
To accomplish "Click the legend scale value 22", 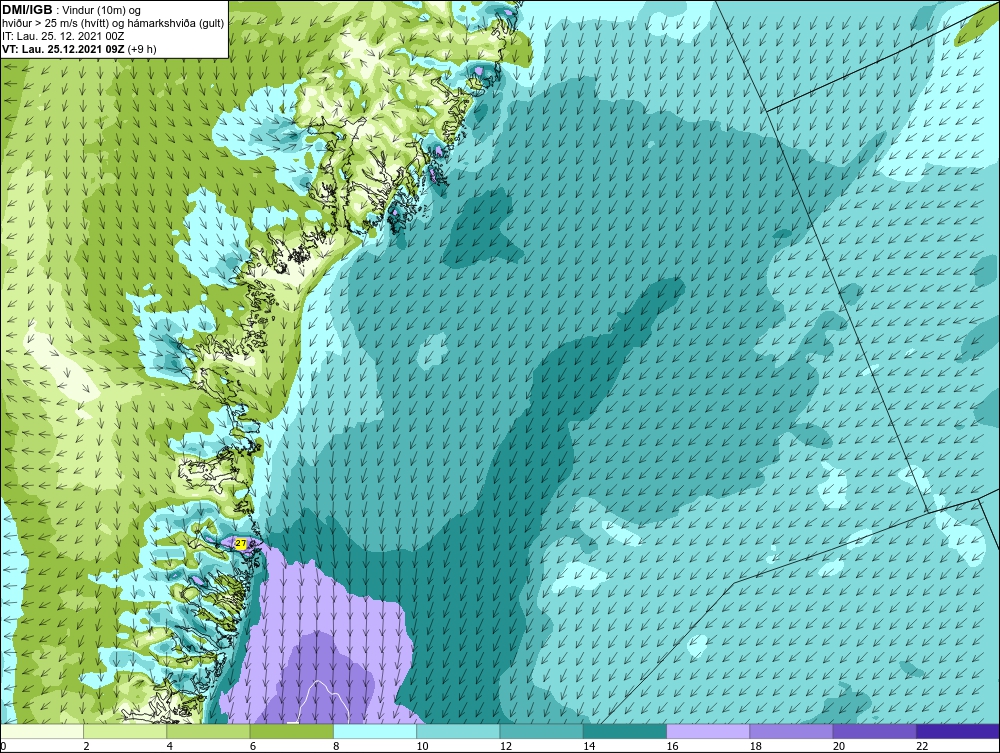I will 922,747.
